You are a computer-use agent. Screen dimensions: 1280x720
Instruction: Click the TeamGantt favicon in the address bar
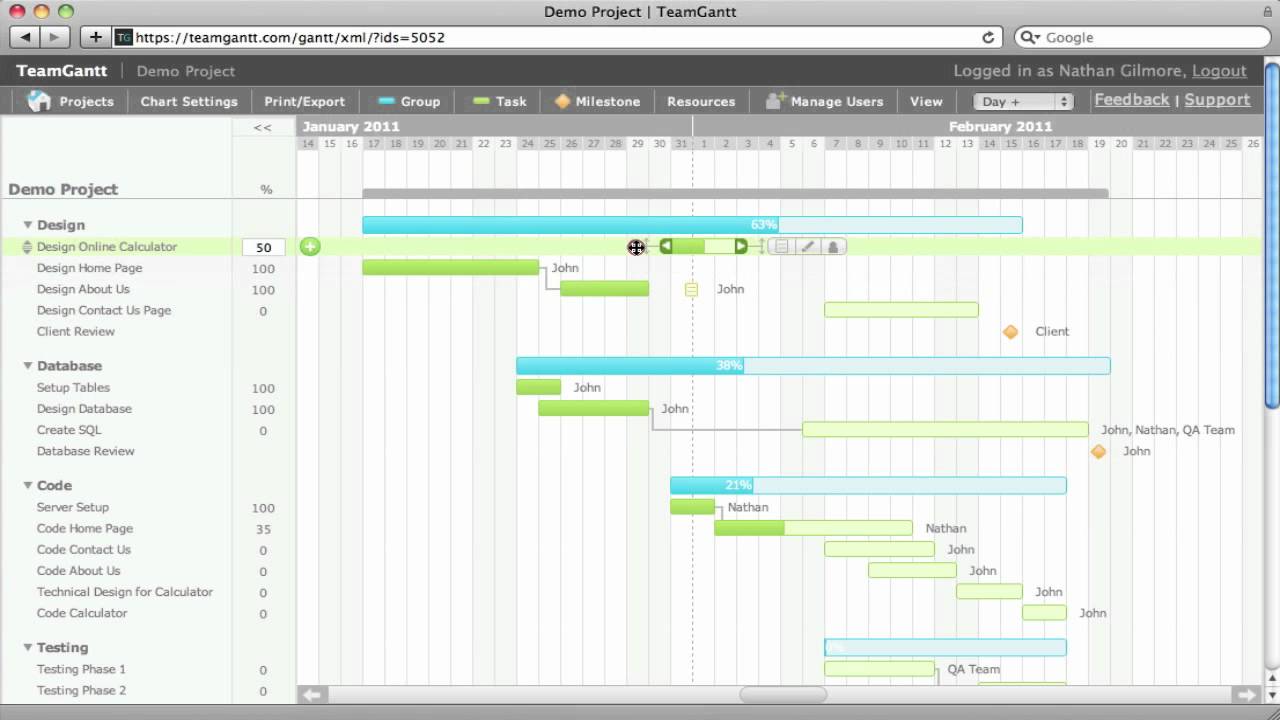[x=124, y=37]
